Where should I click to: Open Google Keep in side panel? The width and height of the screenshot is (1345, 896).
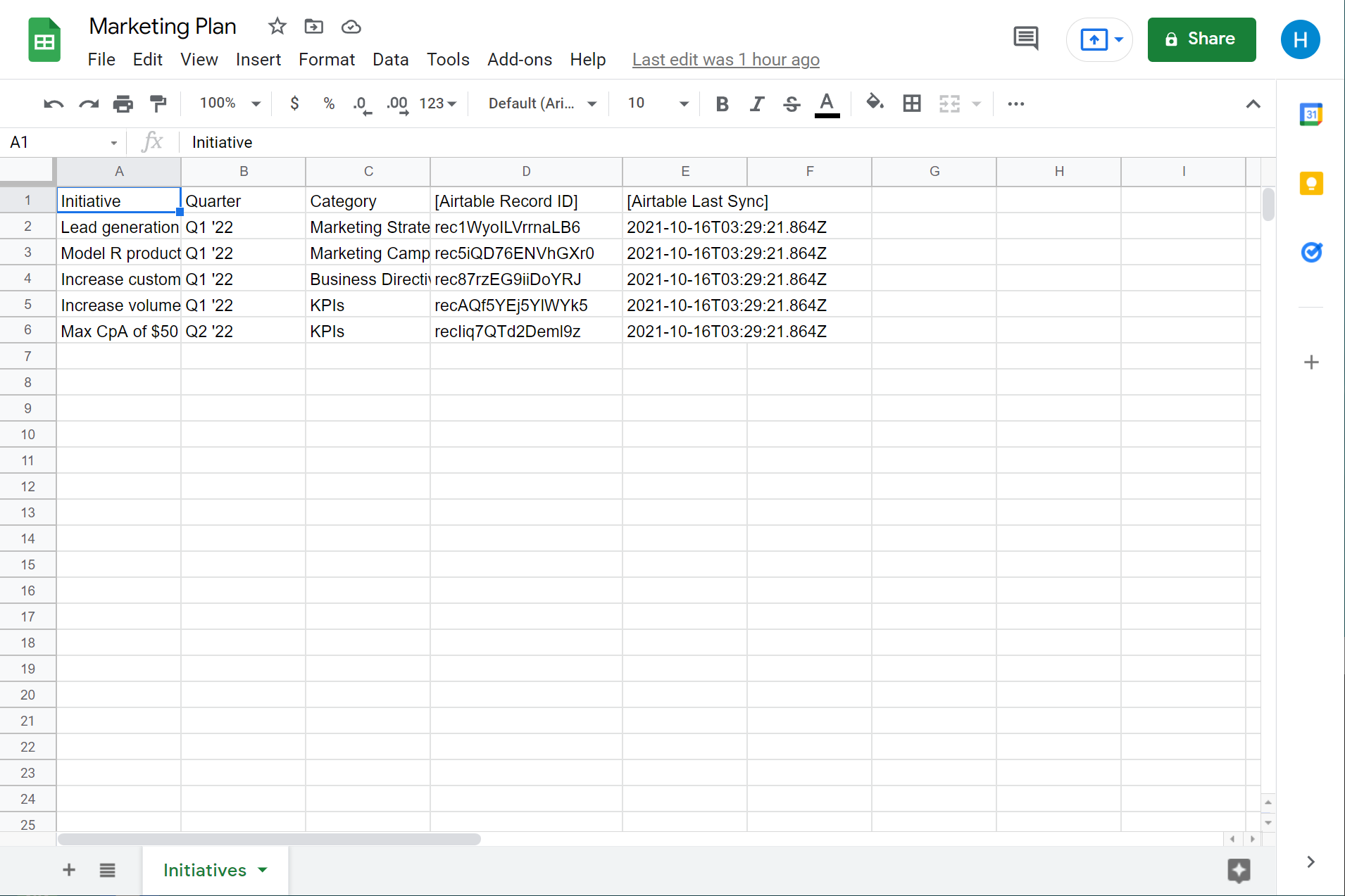pos(1310,184)
